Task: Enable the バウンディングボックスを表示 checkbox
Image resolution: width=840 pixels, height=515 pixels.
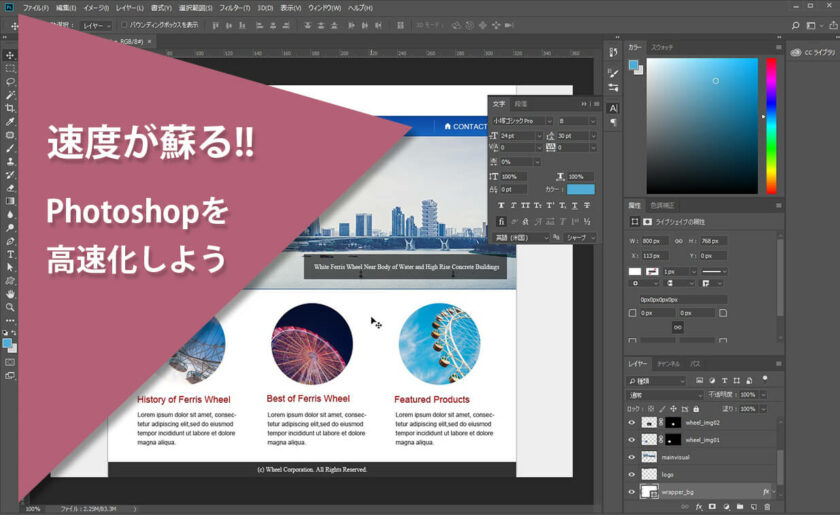Action: point(124,25)
